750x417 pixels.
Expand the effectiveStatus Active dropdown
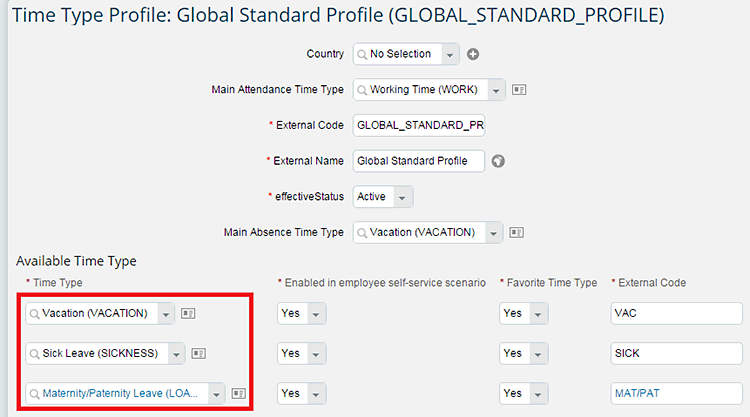(x=402, y=197)
